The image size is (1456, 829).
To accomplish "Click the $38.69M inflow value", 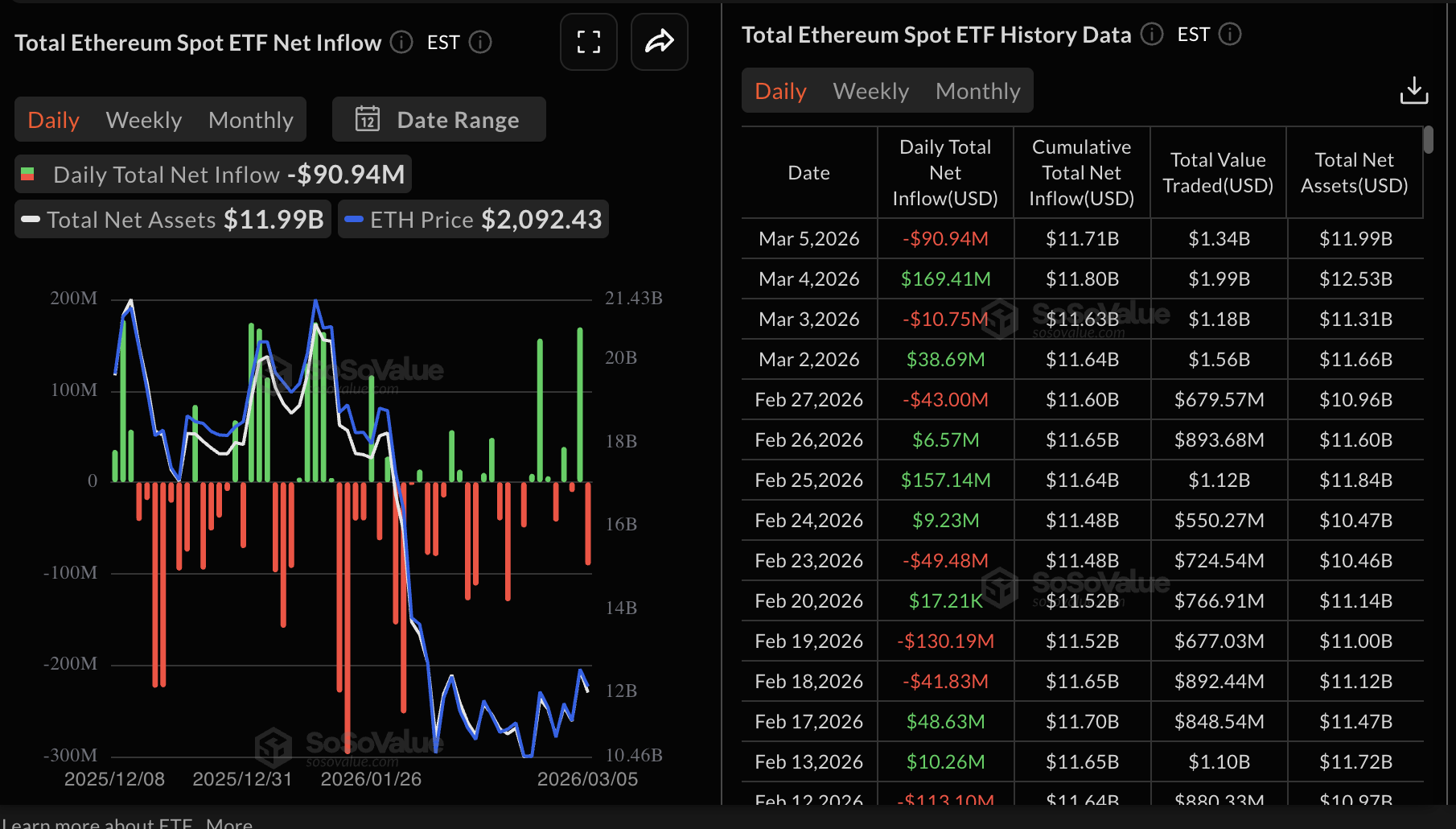I will point(945,360).
